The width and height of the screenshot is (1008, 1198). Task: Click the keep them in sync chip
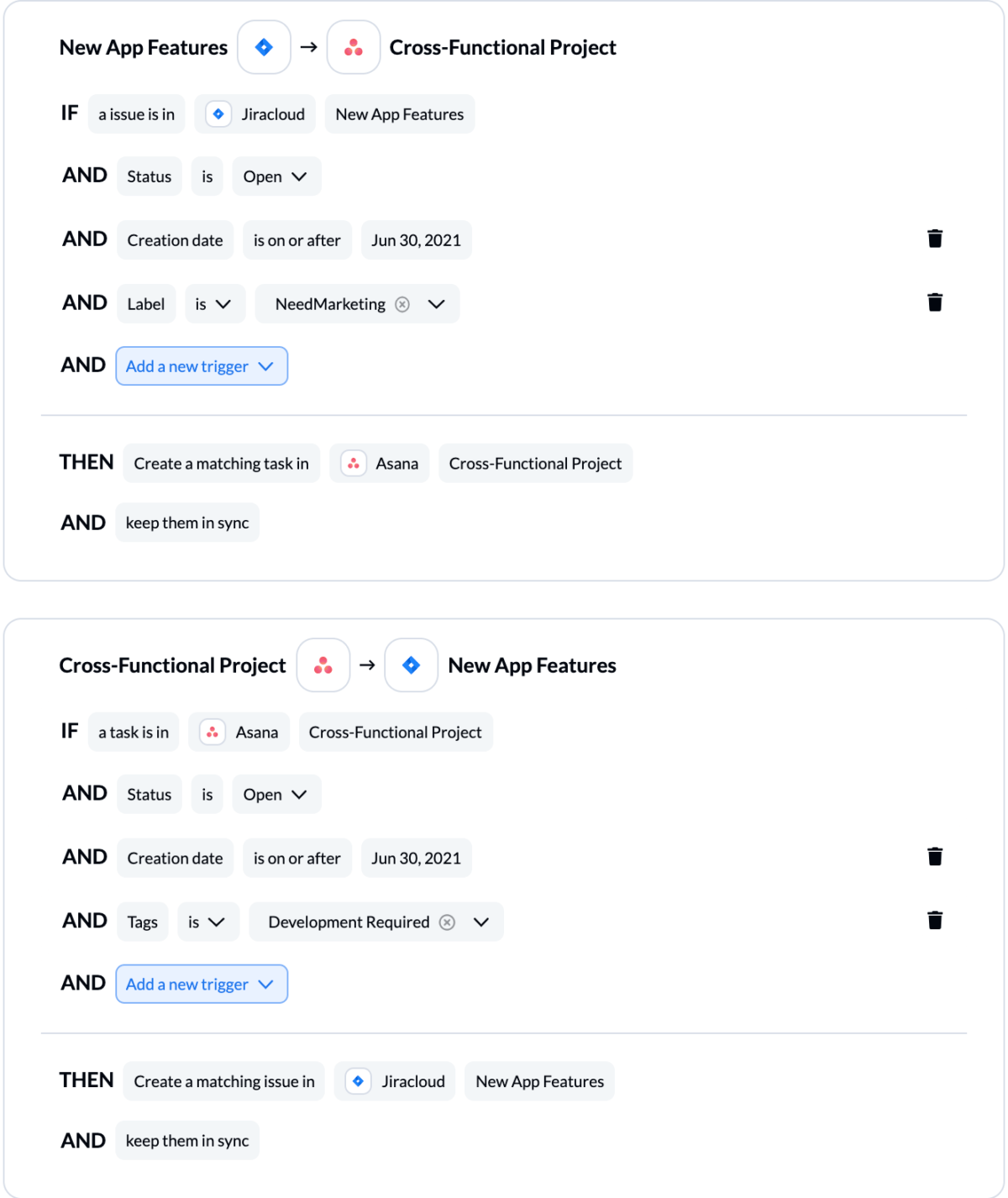187,522
